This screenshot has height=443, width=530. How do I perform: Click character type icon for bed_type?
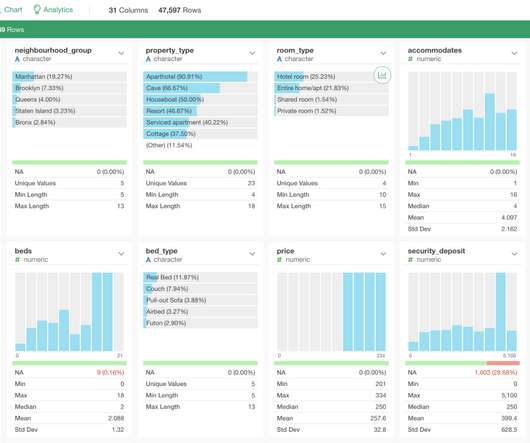148,260
